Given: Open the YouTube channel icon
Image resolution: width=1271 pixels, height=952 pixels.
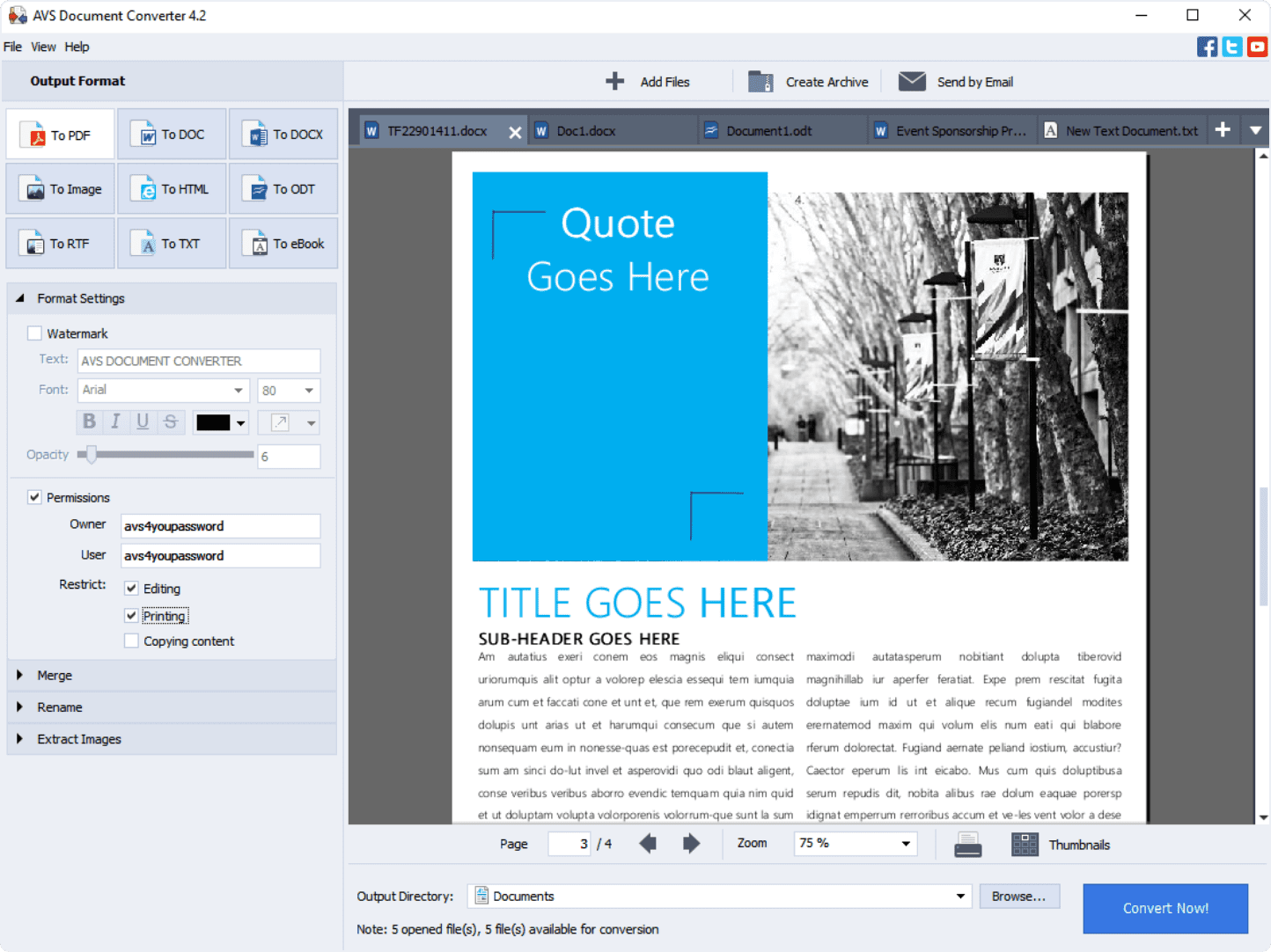Looking at the screenshot, I should (x=1258, y=47).
